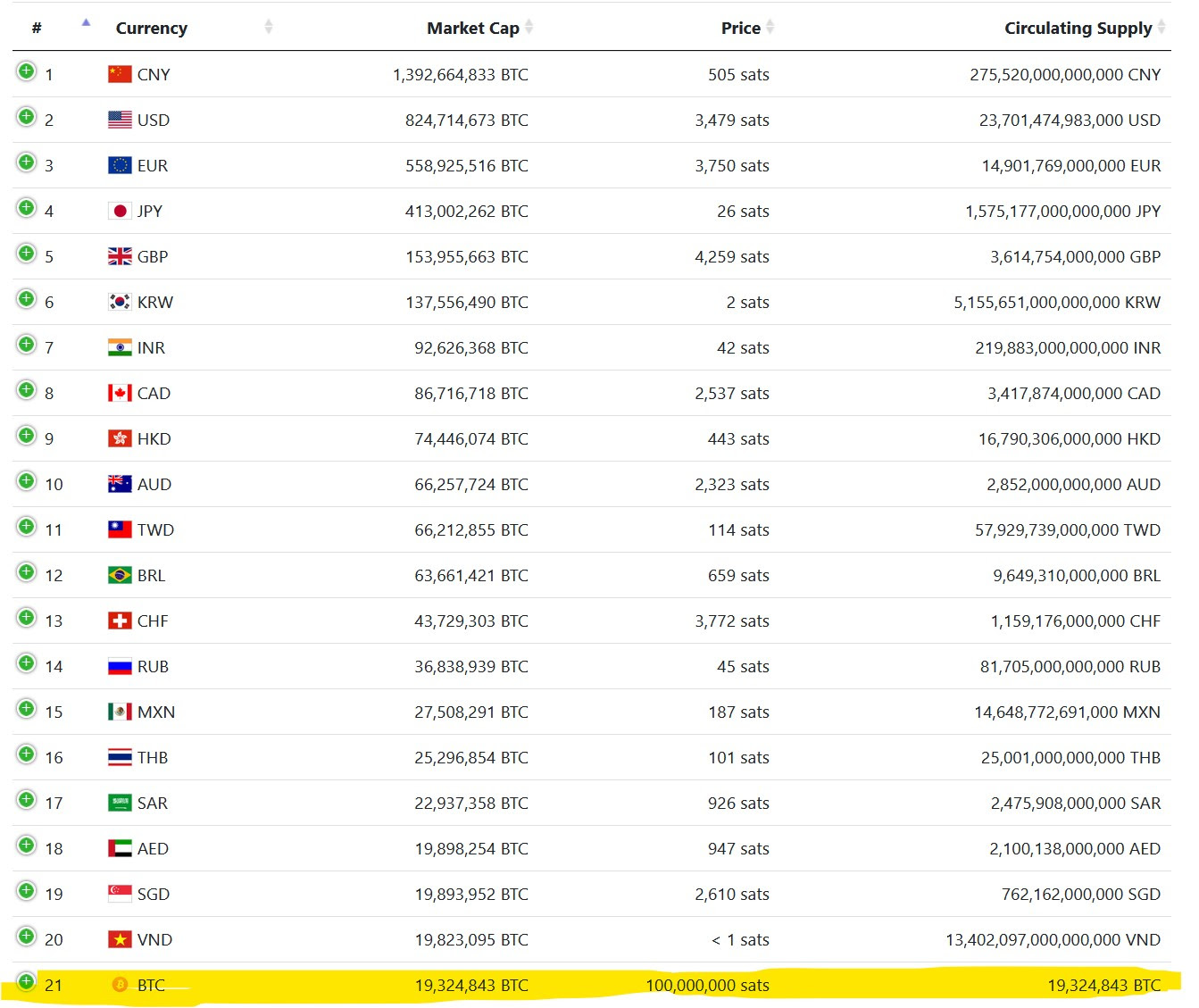Click market cap 1,392,664,833 BTC
1199x1008 pixels.
click(461, 74)
